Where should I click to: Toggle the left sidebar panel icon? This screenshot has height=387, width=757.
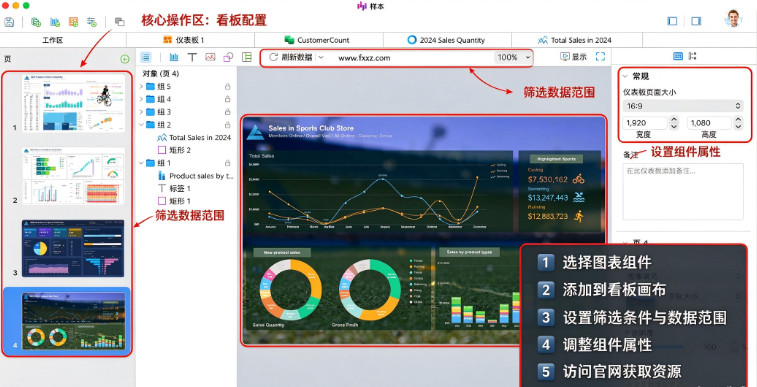672,21
